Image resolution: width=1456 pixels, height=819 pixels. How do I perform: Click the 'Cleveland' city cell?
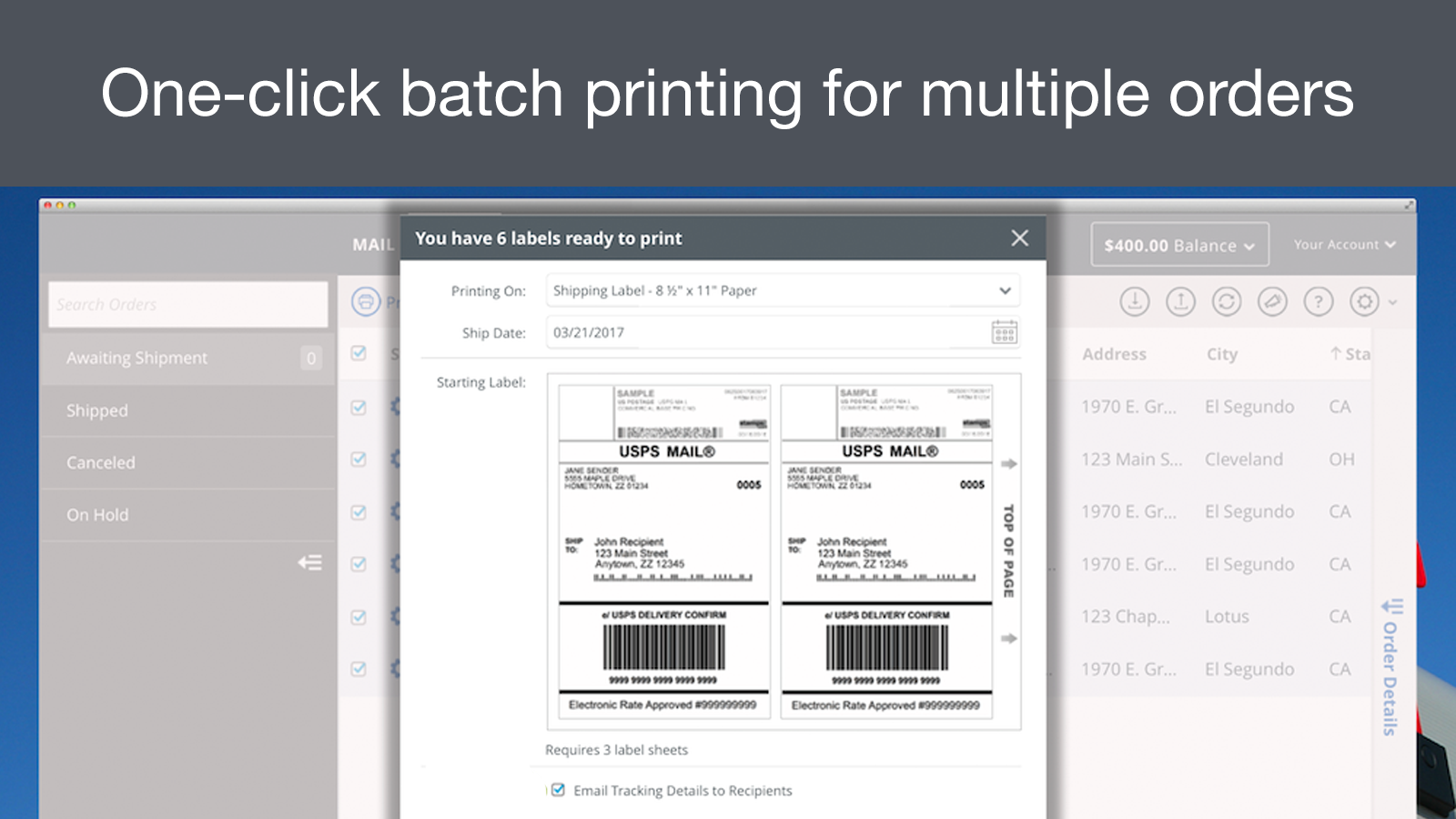(1244, 460)
